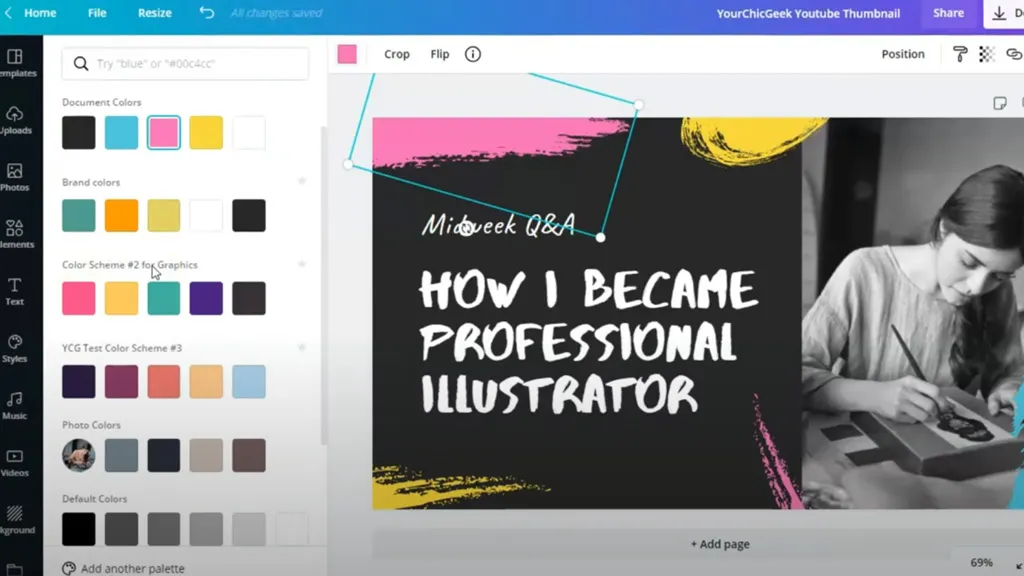This screenshot has height=576, width=1024.
Task: Open the Resize menu
Action: 155,12
